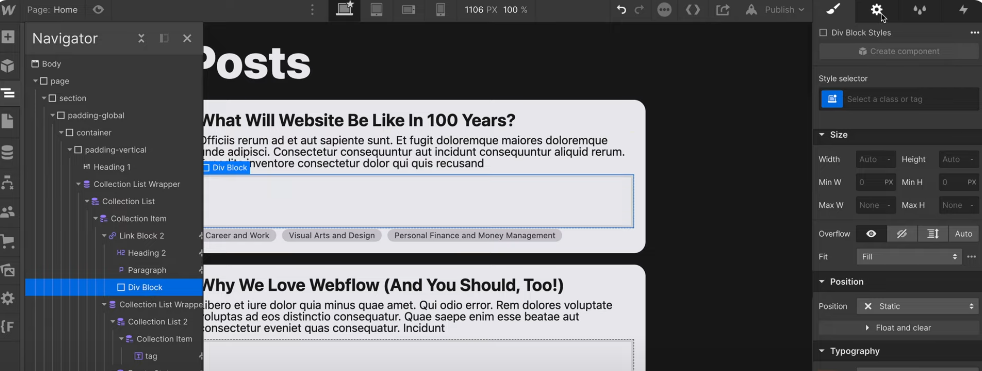
Task: Click the Career and Work tag
Action: [x=237, y=236]
